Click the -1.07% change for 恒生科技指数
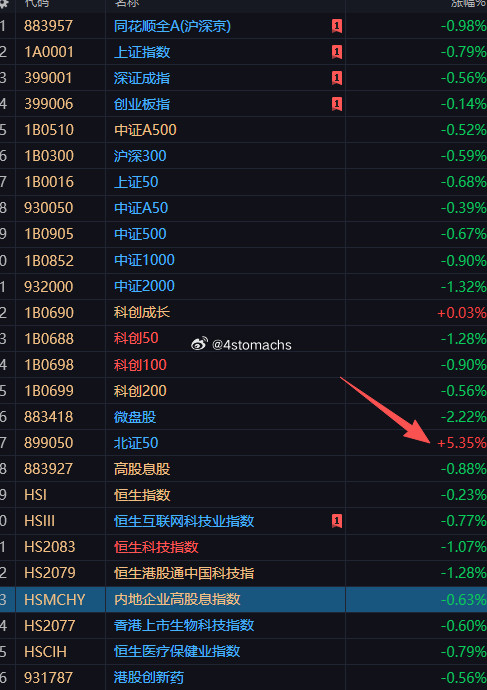 (x=463, y=547)
